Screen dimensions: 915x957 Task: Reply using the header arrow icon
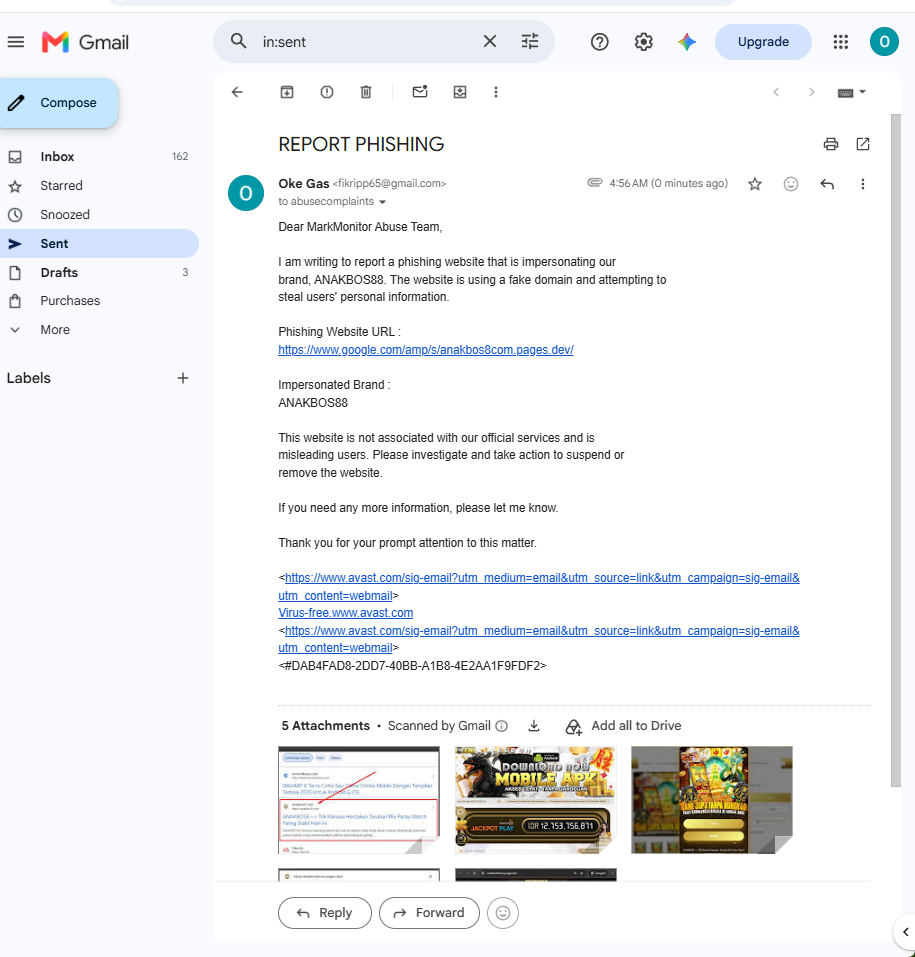827,184
